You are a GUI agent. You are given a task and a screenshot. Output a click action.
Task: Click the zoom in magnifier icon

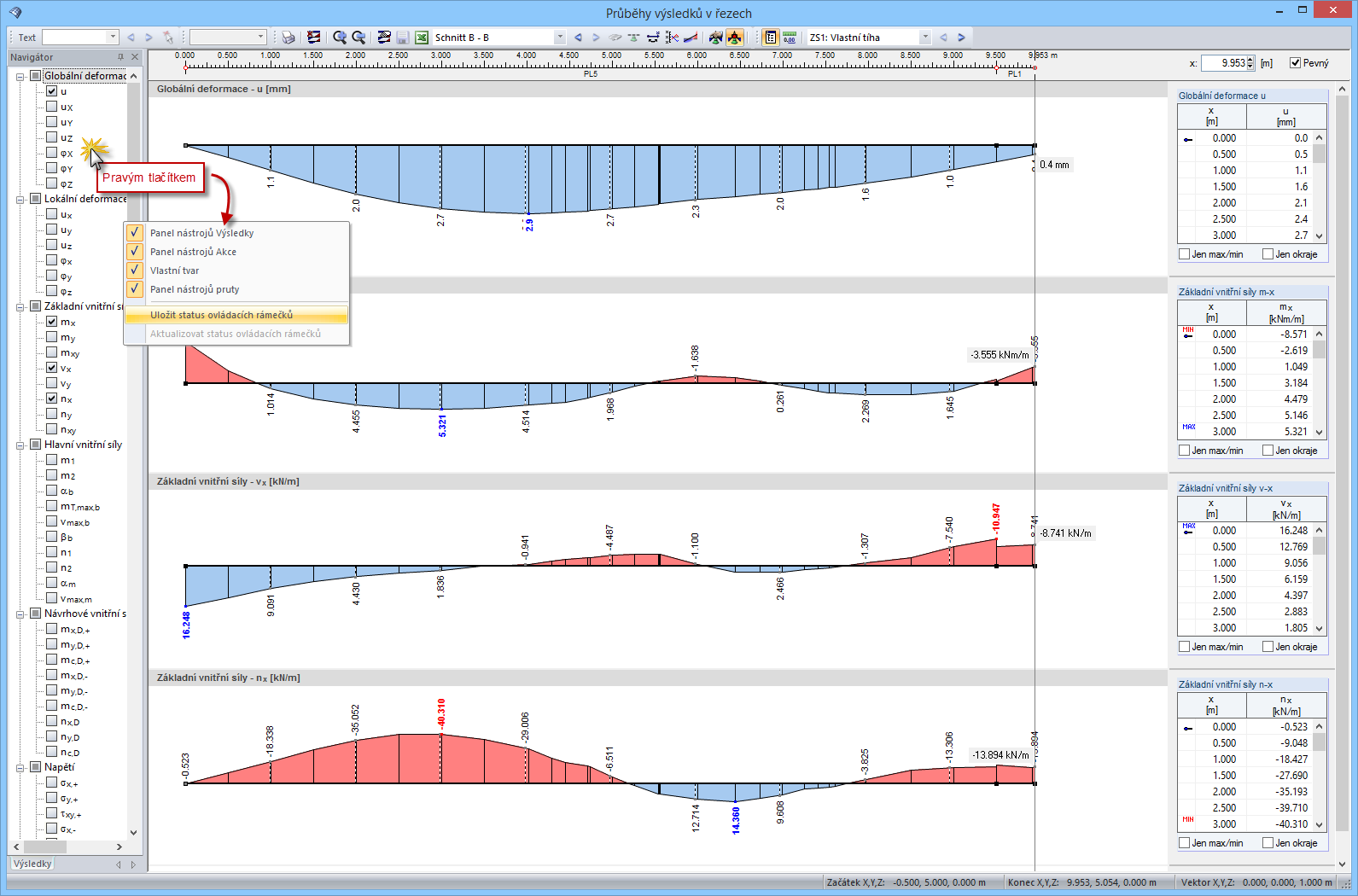340,38
